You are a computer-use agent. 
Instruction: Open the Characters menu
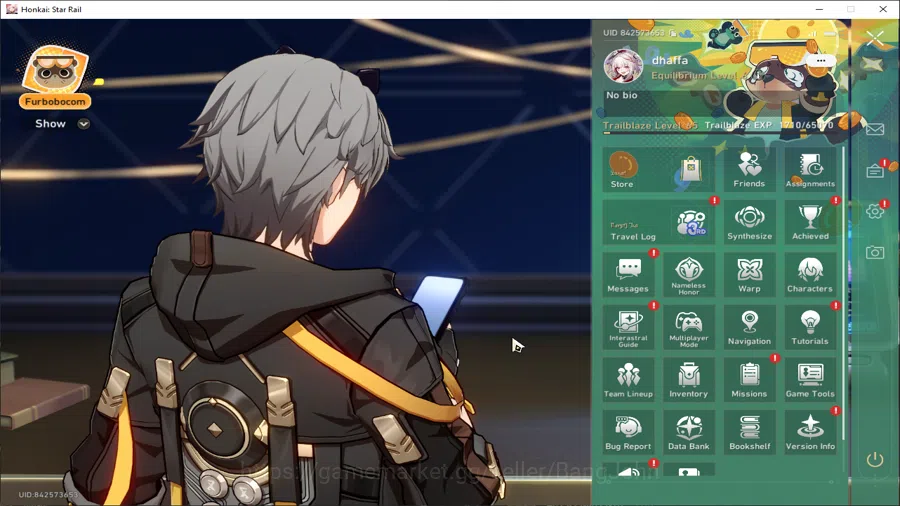[x=810, y=275]
